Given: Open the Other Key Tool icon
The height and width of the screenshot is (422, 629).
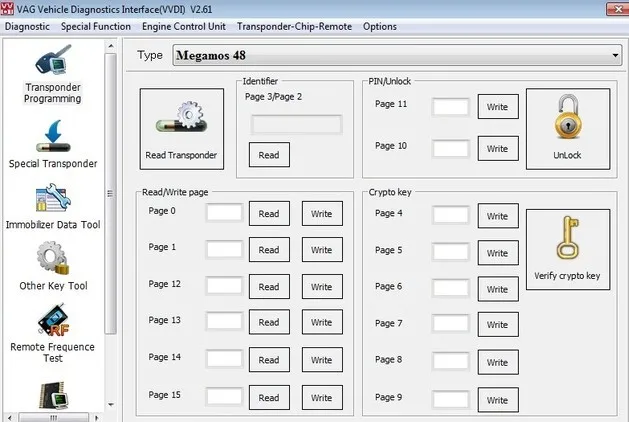Looking at the screenshot, I should click(x=53, y=258).
